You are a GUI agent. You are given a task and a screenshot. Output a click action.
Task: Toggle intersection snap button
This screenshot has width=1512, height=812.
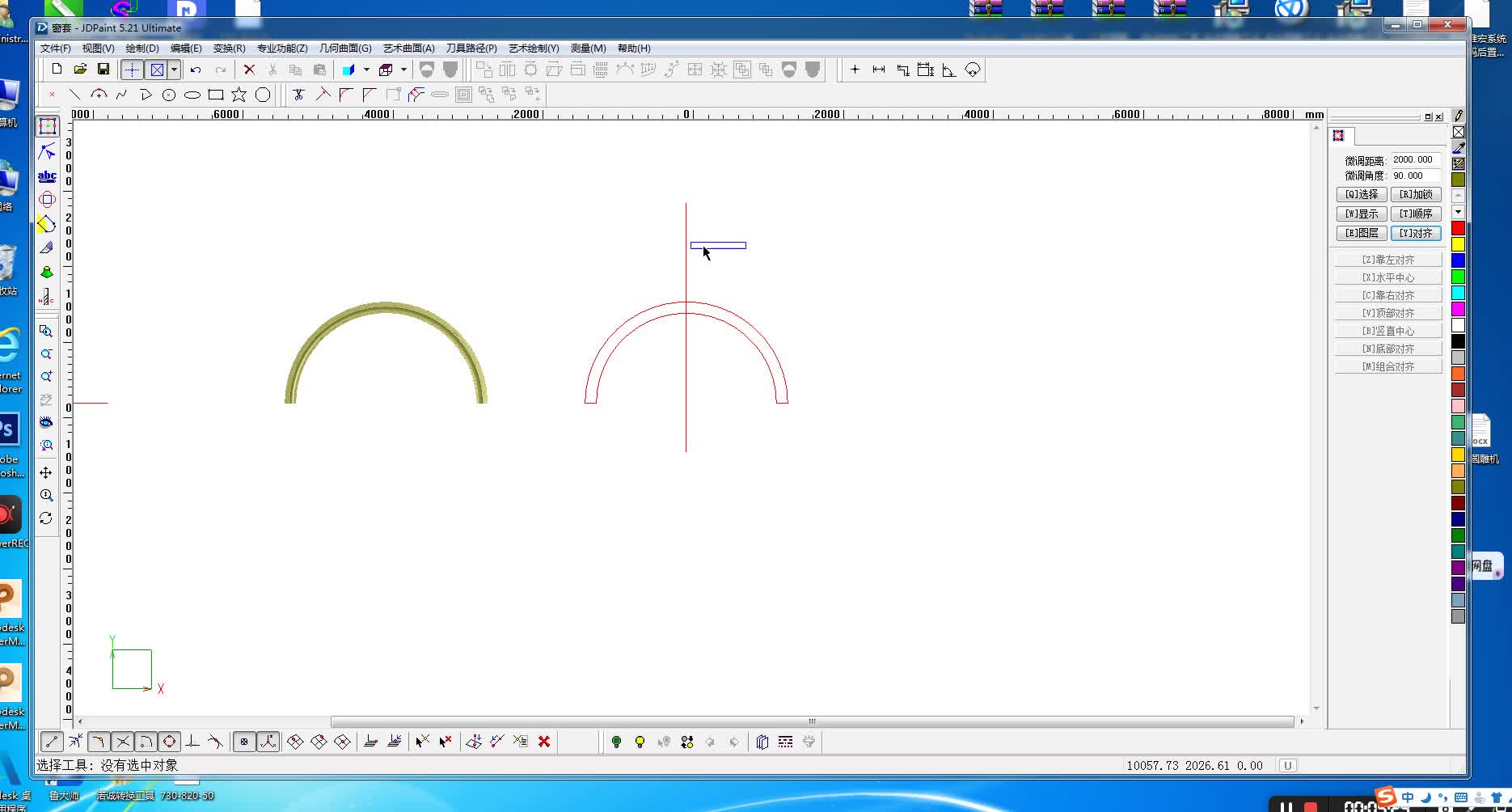pyautogui.click(x=122, y=742)
